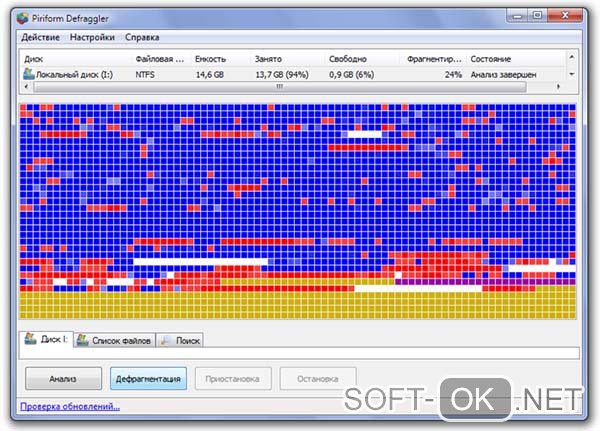
Task: Click the drive list scroll down arrow
Action: [572, 74]
